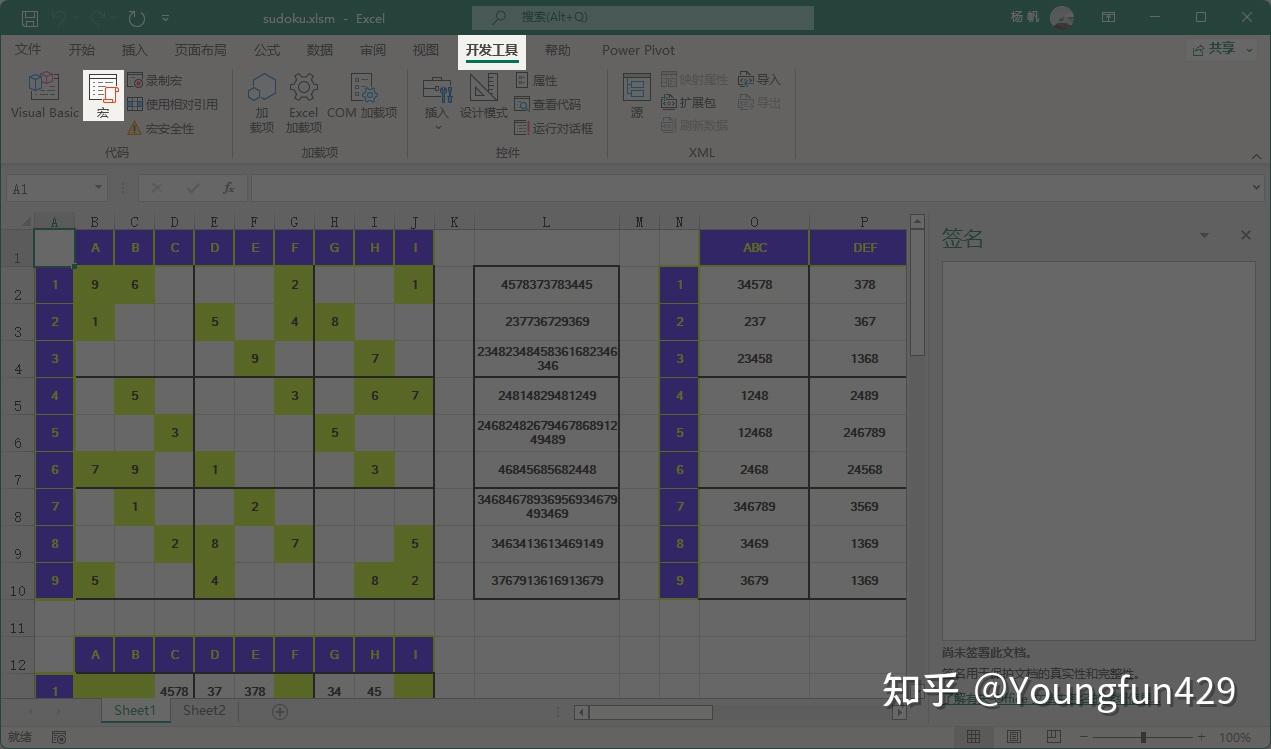The image size is (1271, 749).
Task: Toggle 运行对话框 control option
Action: coord(557,127)
